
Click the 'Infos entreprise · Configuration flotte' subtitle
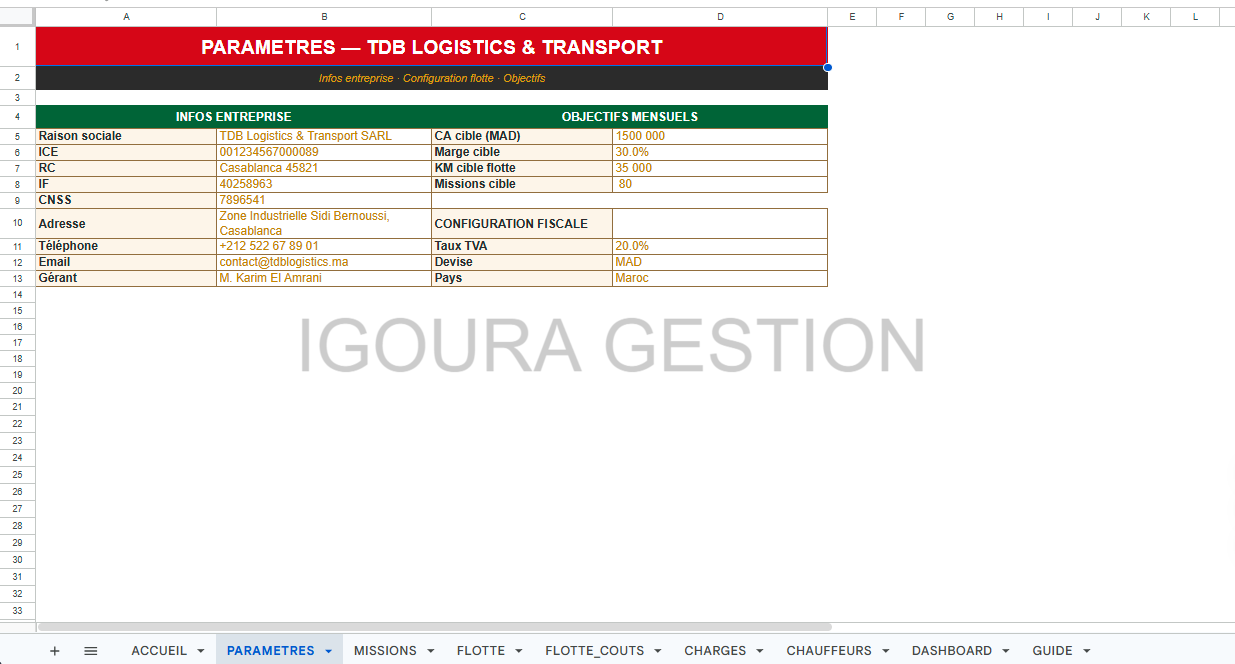click(432, 78)
